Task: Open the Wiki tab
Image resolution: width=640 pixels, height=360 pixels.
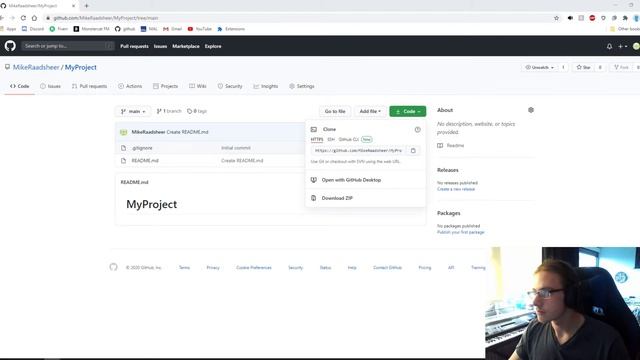Action: 198,86
